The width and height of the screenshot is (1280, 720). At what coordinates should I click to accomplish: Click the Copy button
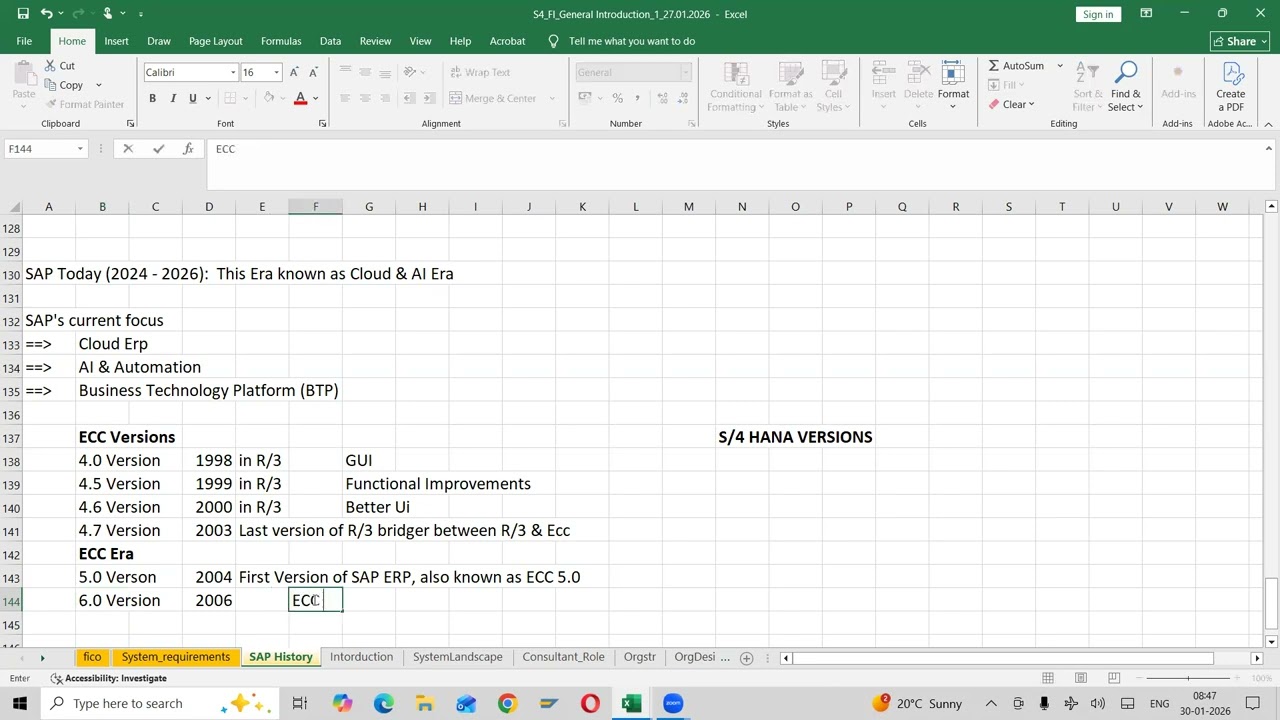pyautogui.click(x=64, y=85)
